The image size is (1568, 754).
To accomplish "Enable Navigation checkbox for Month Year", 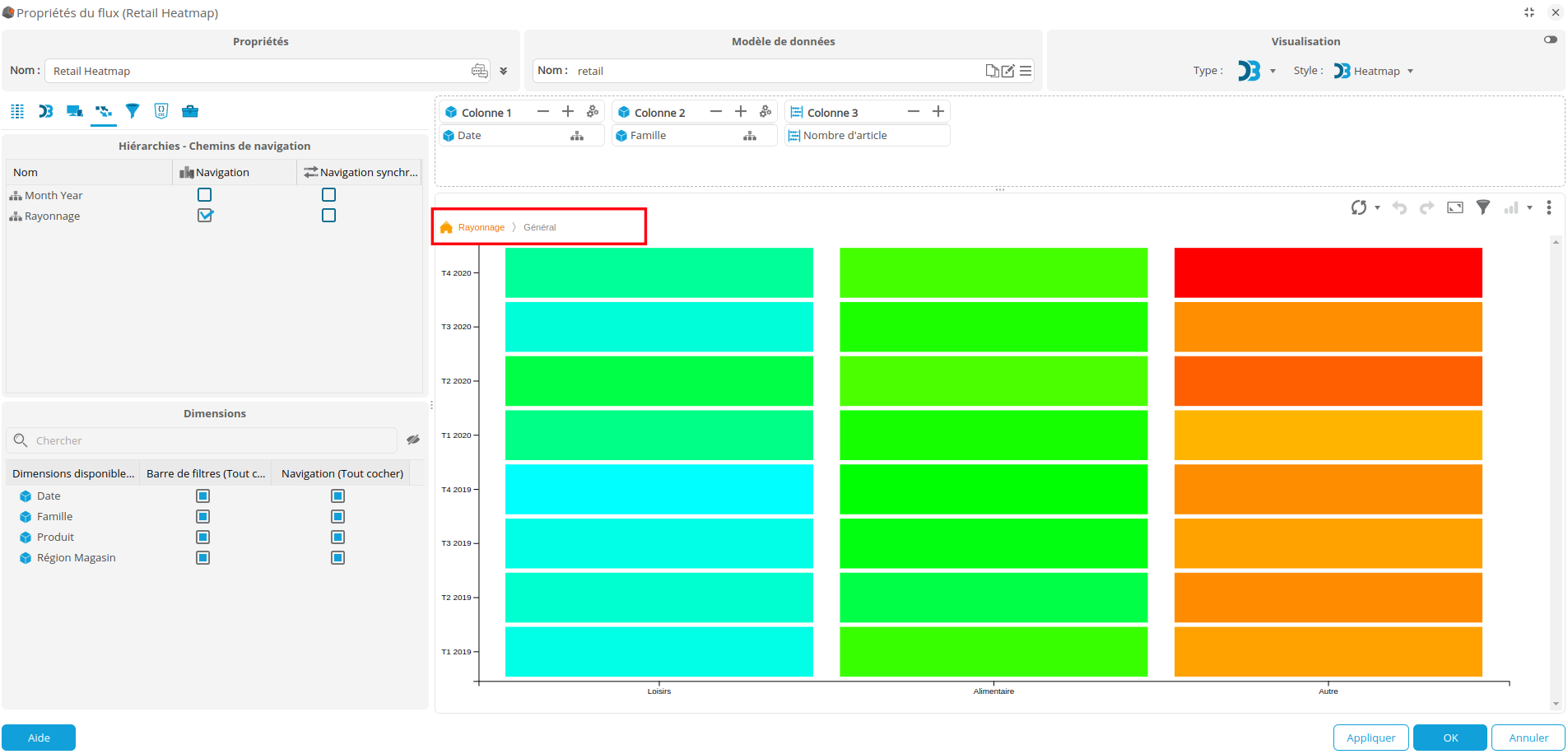I will click(204, 195).
